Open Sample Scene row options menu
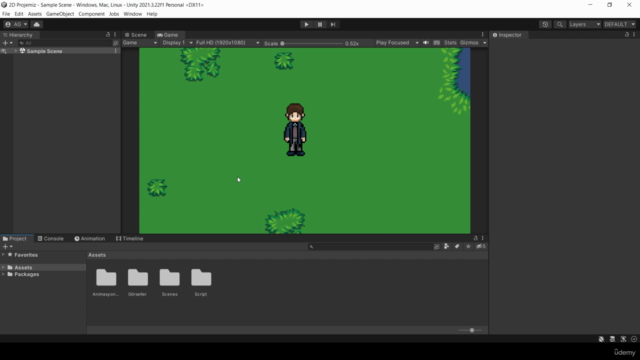The height and width of the screenshot is (360, 640). tap(116, 51)
